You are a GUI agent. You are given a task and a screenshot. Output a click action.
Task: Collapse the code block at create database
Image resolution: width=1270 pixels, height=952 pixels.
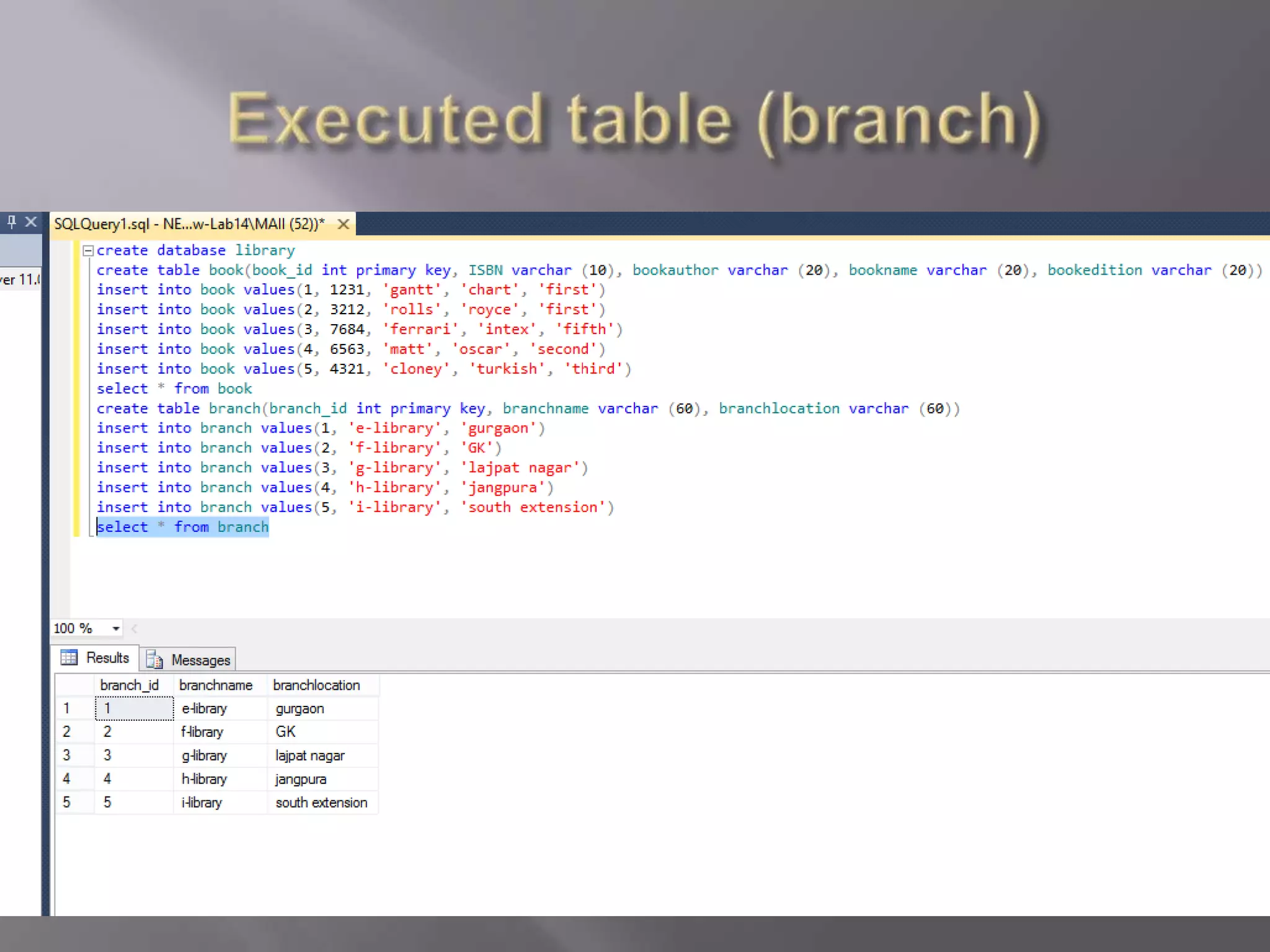coord(88,250)
